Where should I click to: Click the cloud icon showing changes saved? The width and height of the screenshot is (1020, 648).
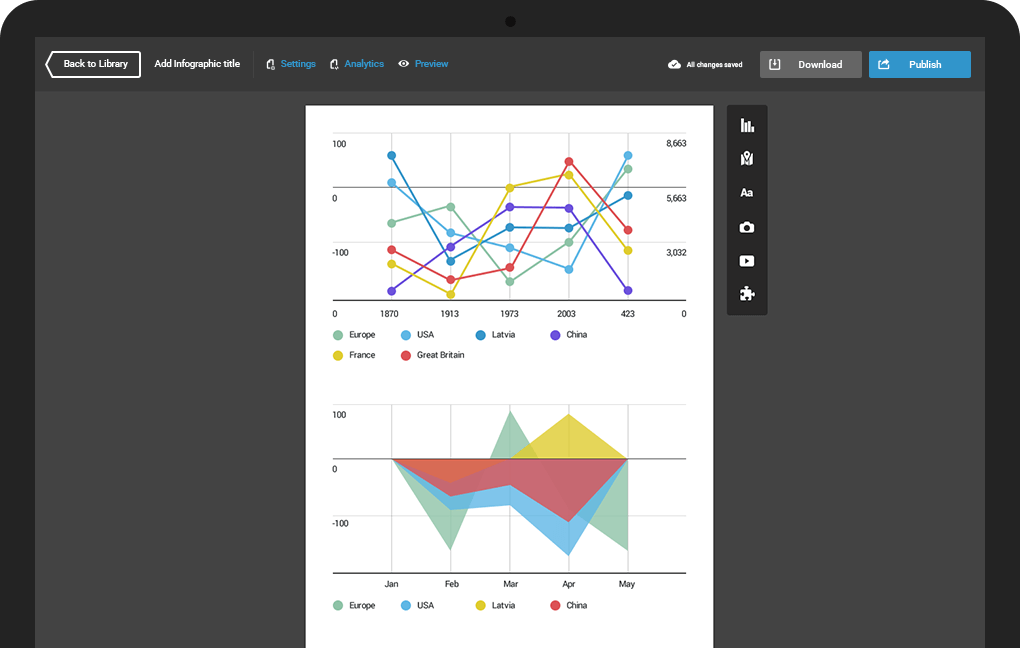click(x=672, y=63)
